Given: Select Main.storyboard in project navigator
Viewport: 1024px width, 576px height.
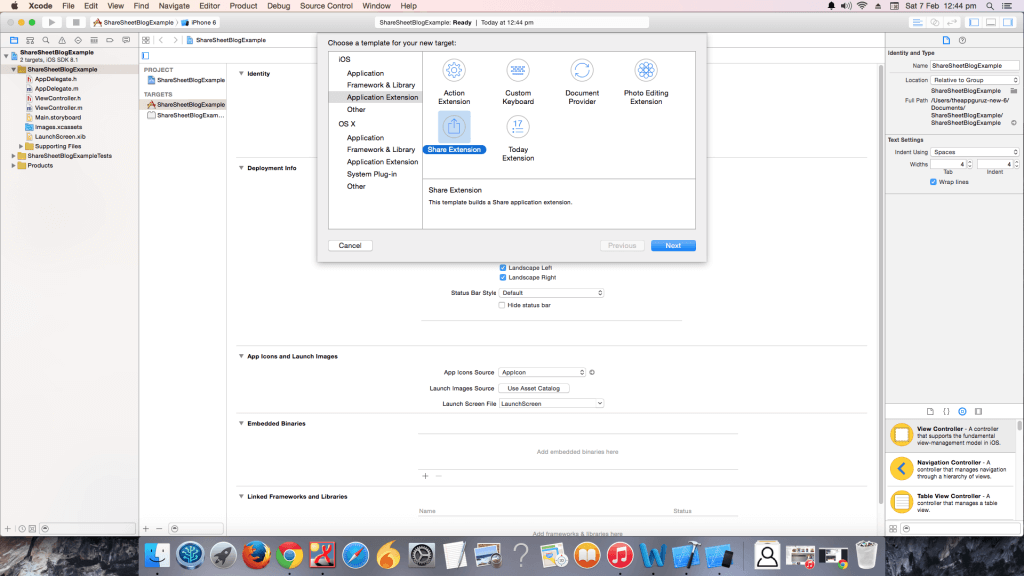Looking at the screenshot, I should point(57,118).
